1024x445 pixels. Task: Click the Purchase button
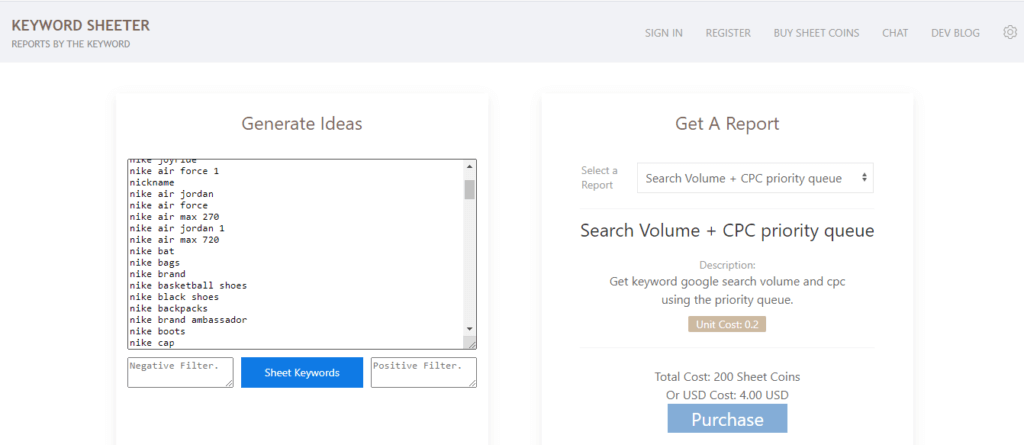coord(727,419)
